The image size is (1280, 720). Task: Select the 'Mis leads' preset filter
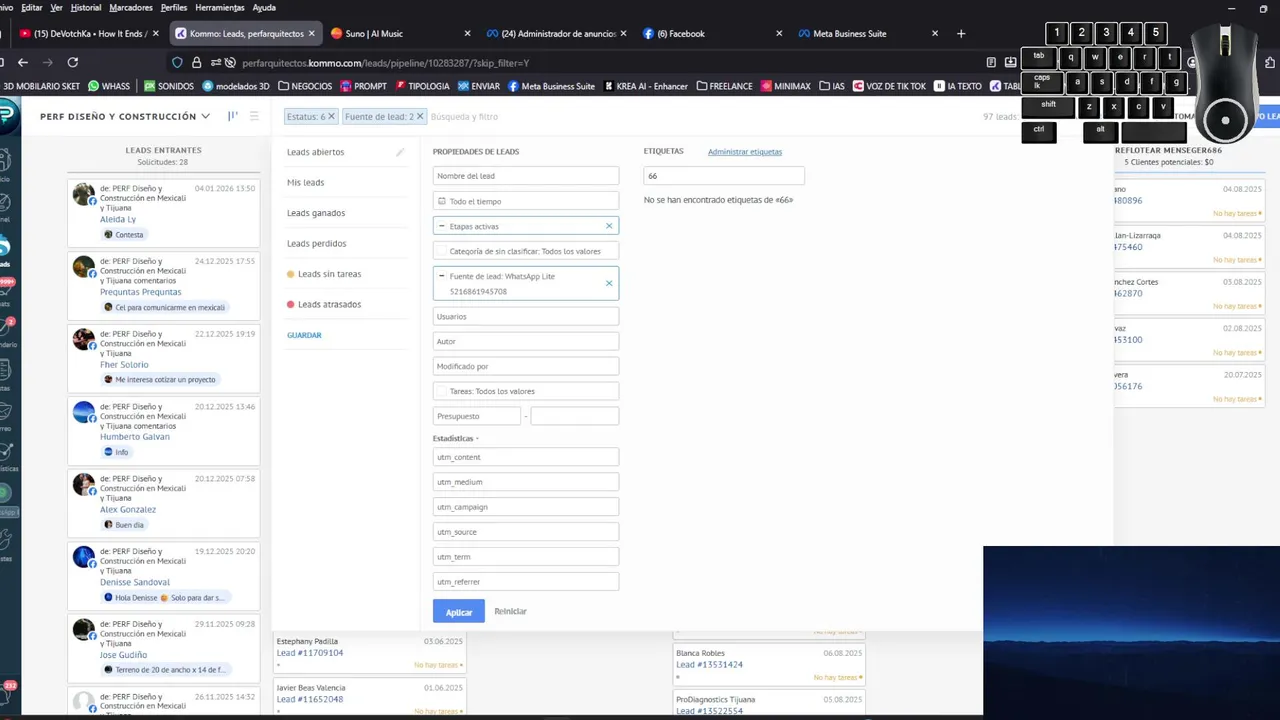pos(305,182)
